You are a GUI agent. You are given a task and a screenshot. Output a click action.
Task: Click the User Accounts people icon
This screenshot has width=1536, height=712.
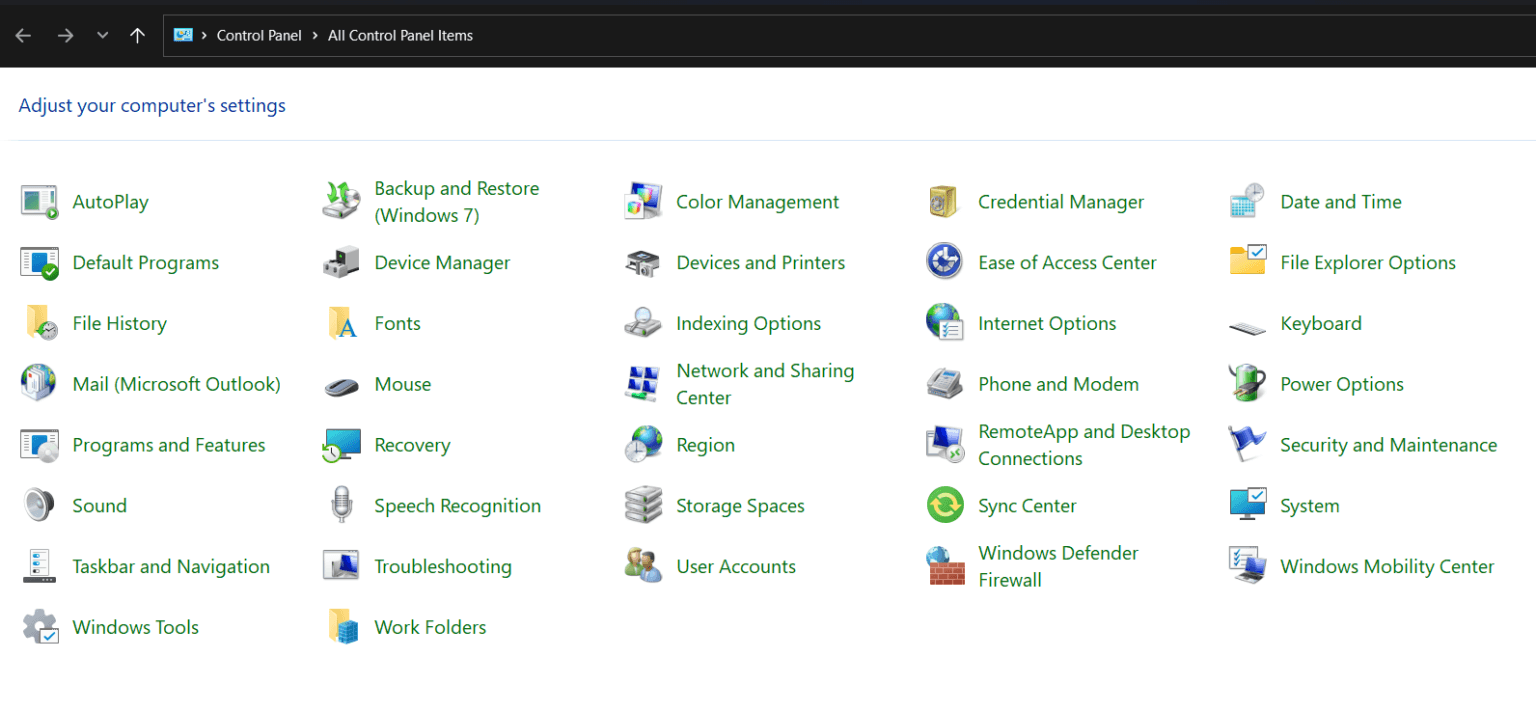644,567
